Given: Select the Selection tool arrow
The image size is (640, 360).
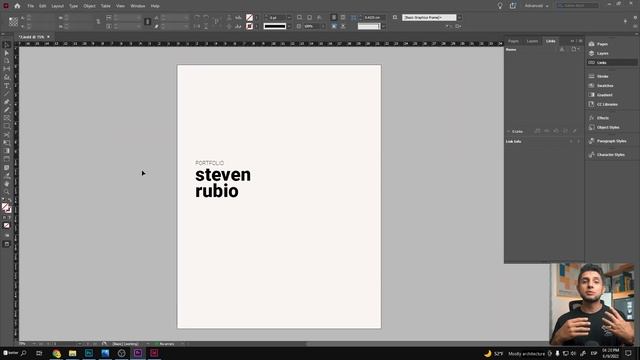Looking at the screenshot, I should tap(7, 44).
